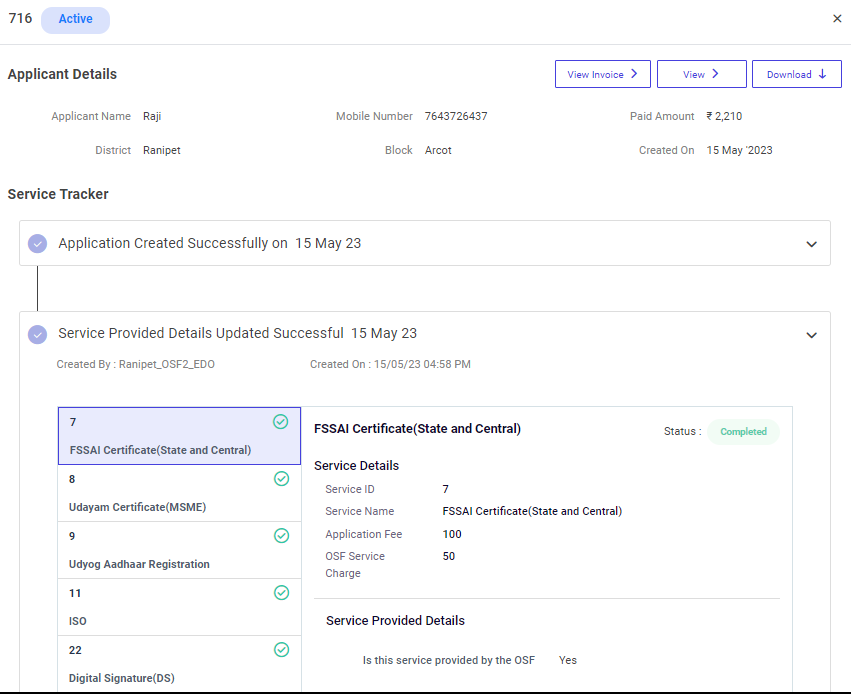This screenshot has width=851, height=694.
Task: Collapse the Service Provided Details Updated section
Action: [811, 335]
